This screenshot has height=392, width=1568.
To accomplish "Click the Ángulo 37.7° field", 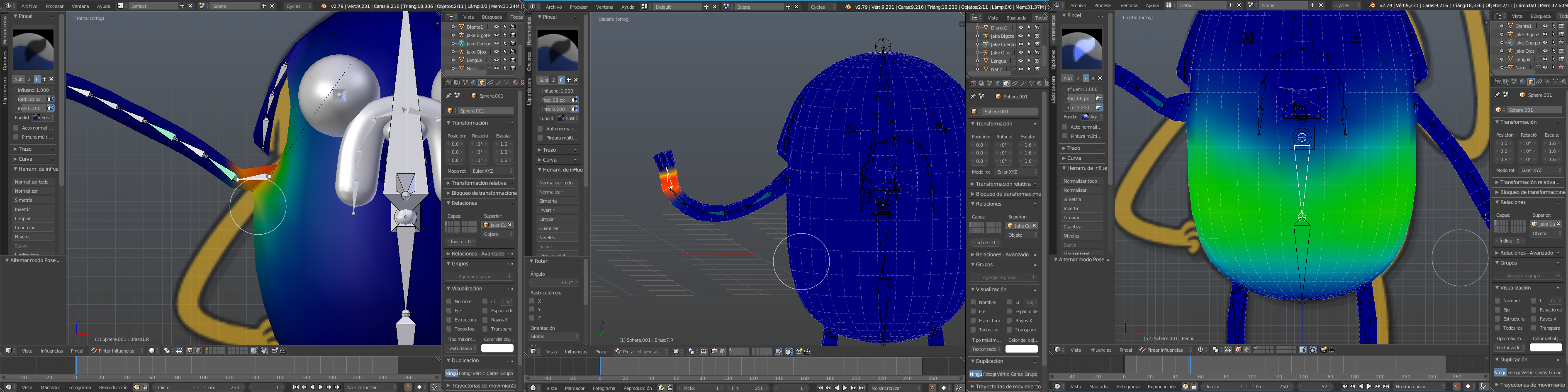I will (x=554, y=282).
